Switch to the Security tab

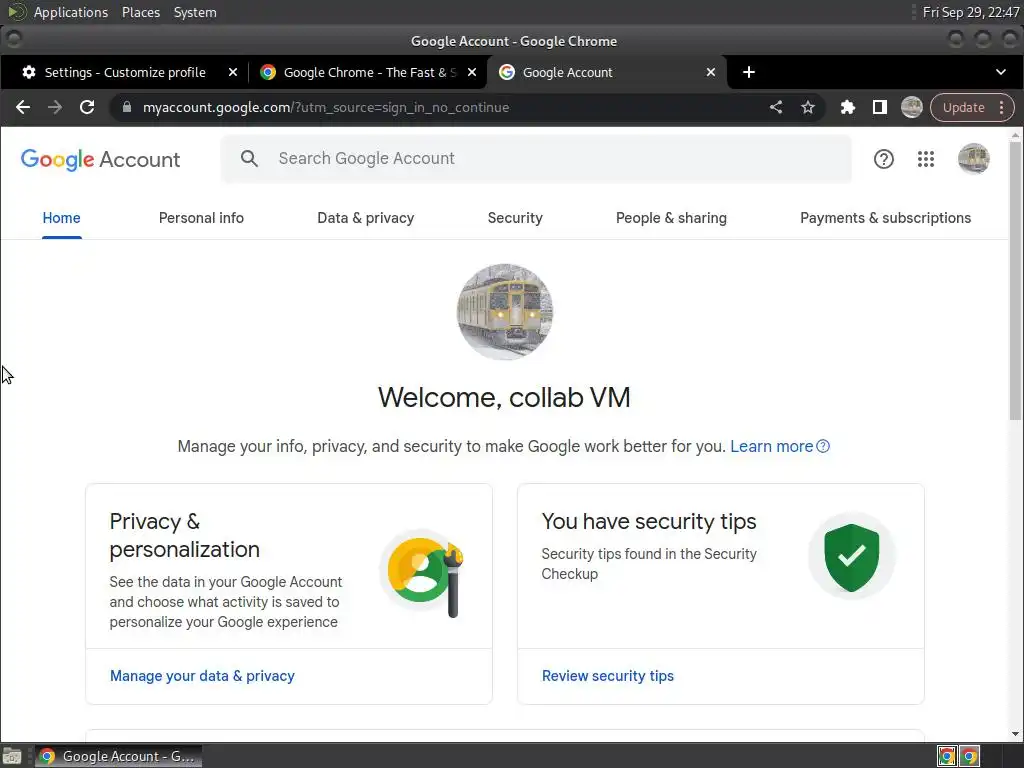click(515, 218)
